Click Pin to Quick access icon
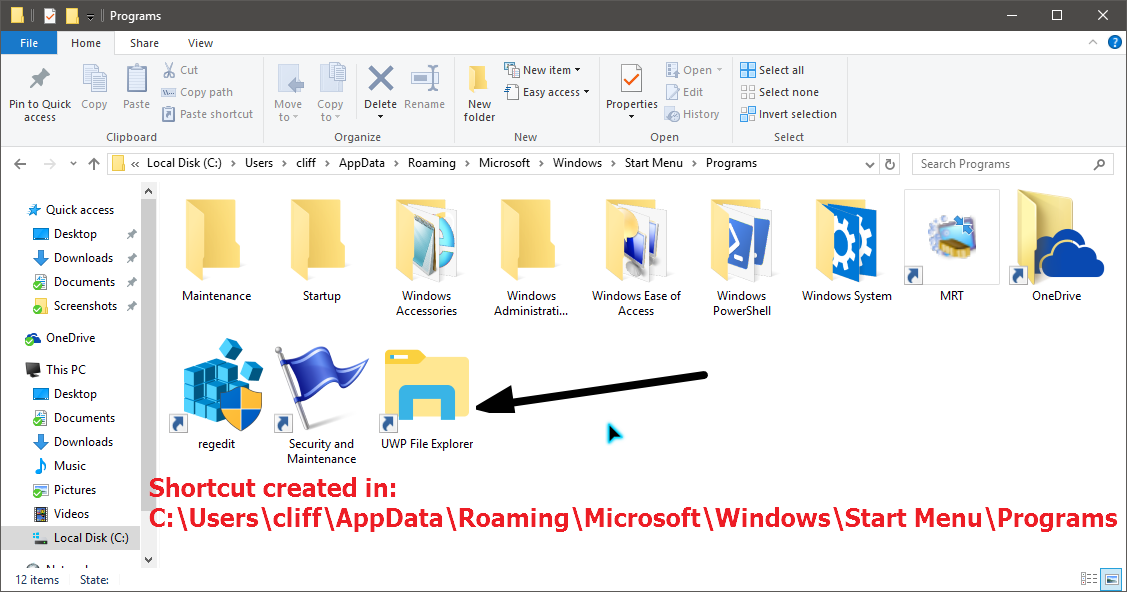 coord(40,78)
